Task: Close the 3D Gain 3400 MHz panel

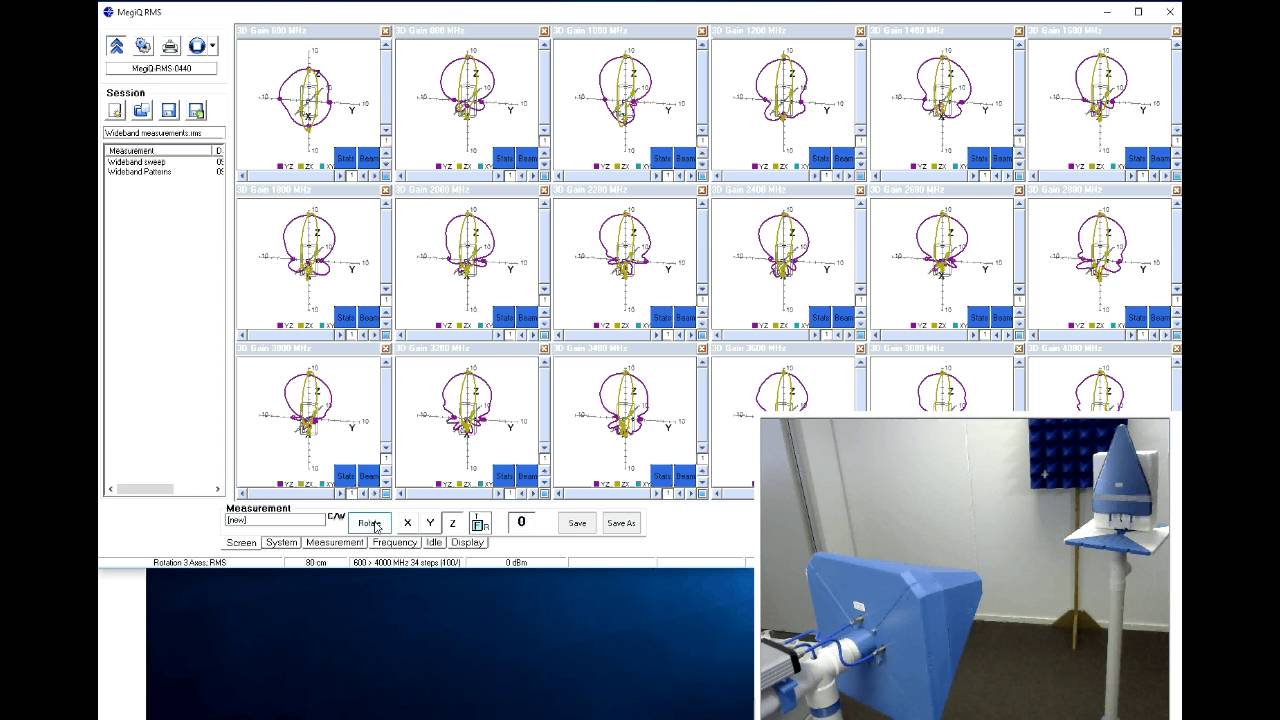Action: (703, 349)
